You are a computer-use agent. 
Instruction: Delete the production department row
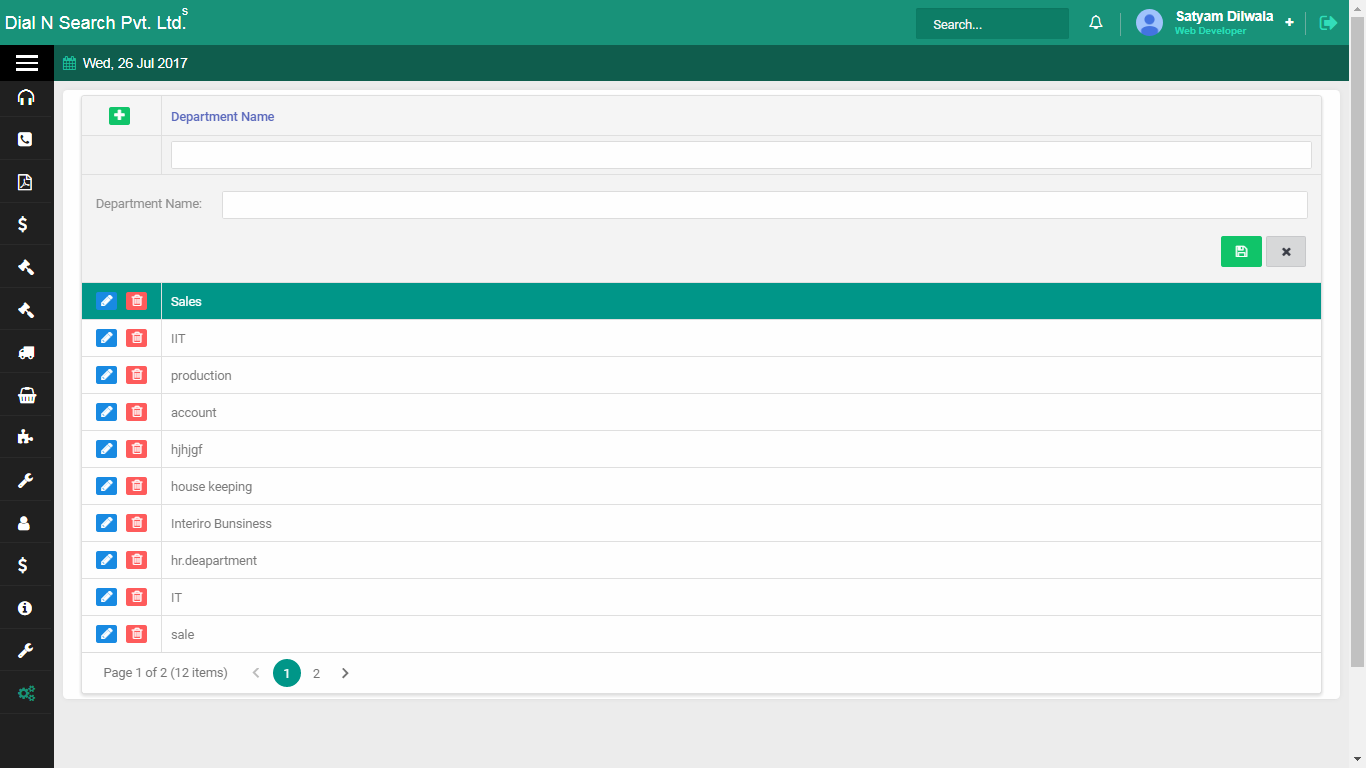click(x=137, y=375)
